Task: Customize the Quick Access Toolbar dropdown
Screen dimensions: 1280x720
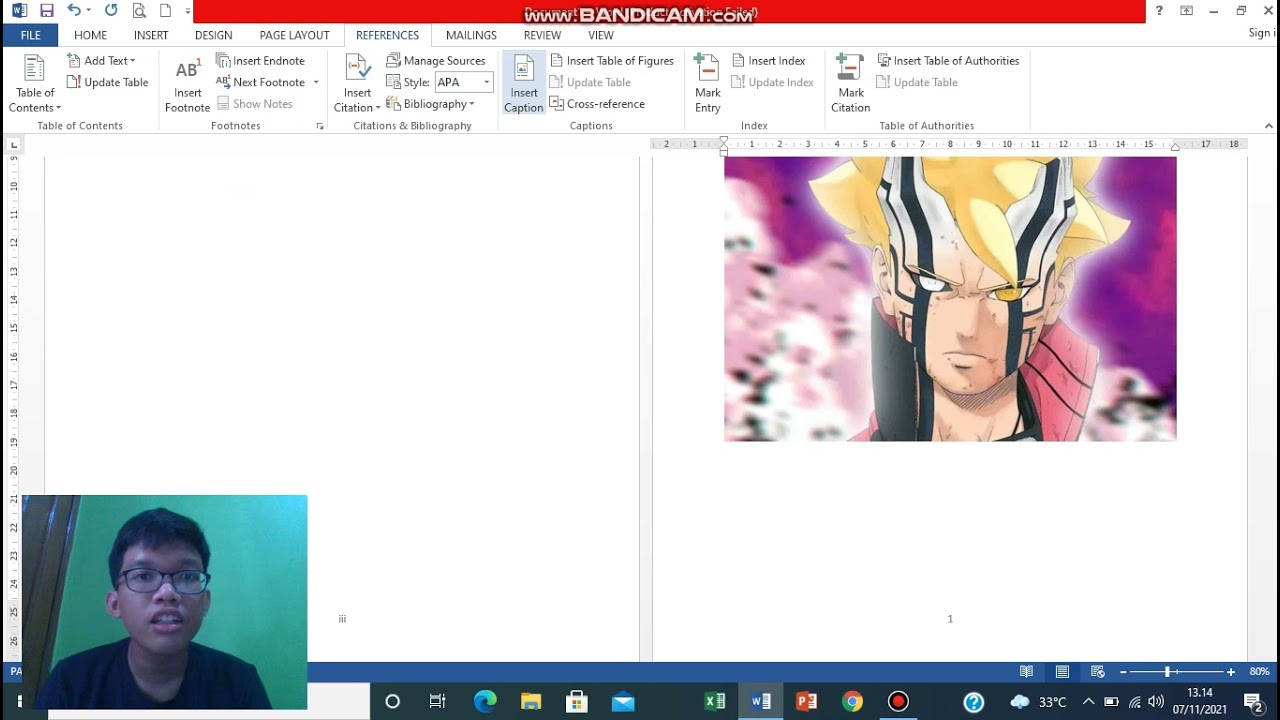Action: pyautogui.click(x=188, y=12)
